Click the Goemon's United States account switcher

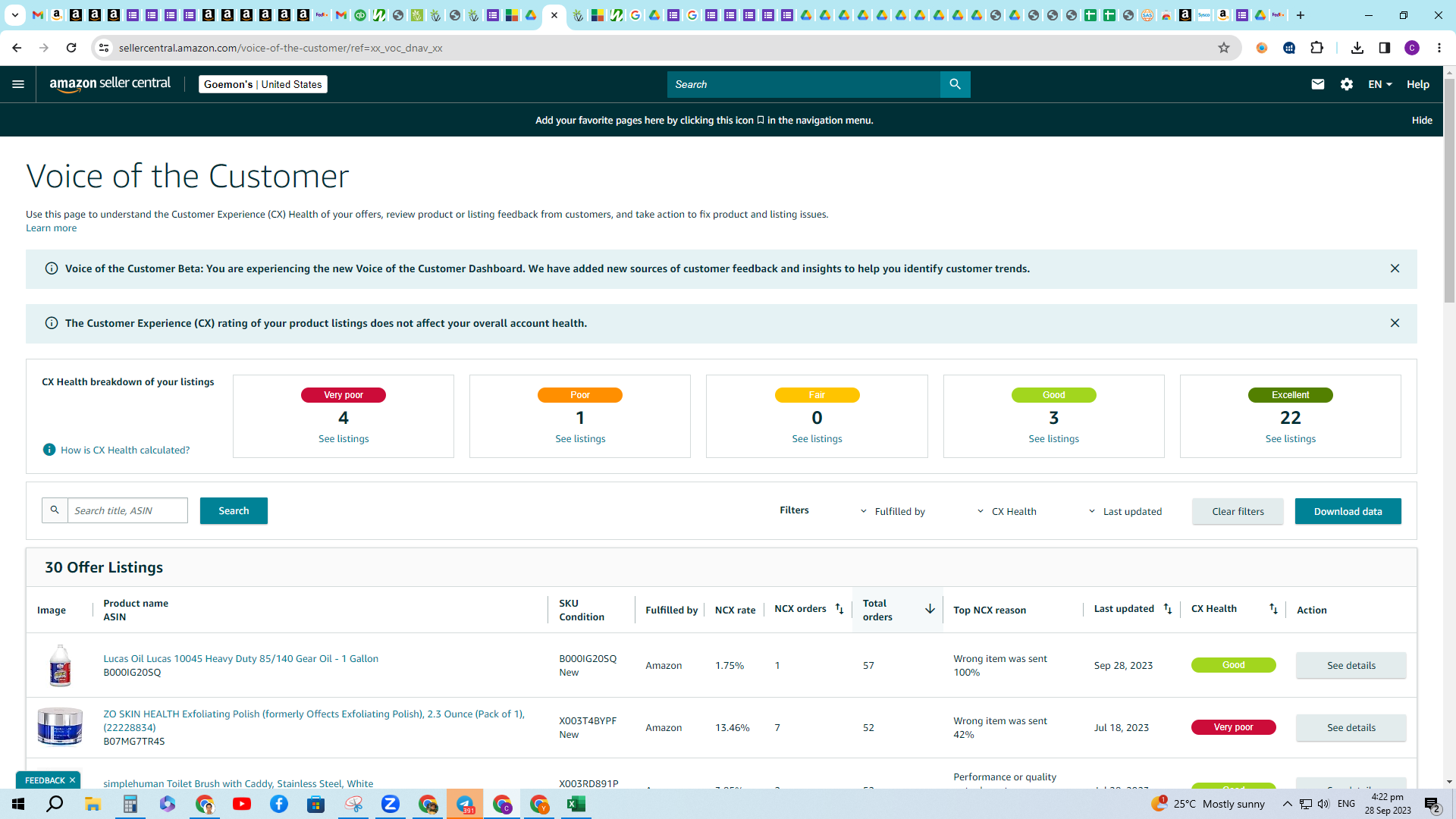tap(263, 84)
